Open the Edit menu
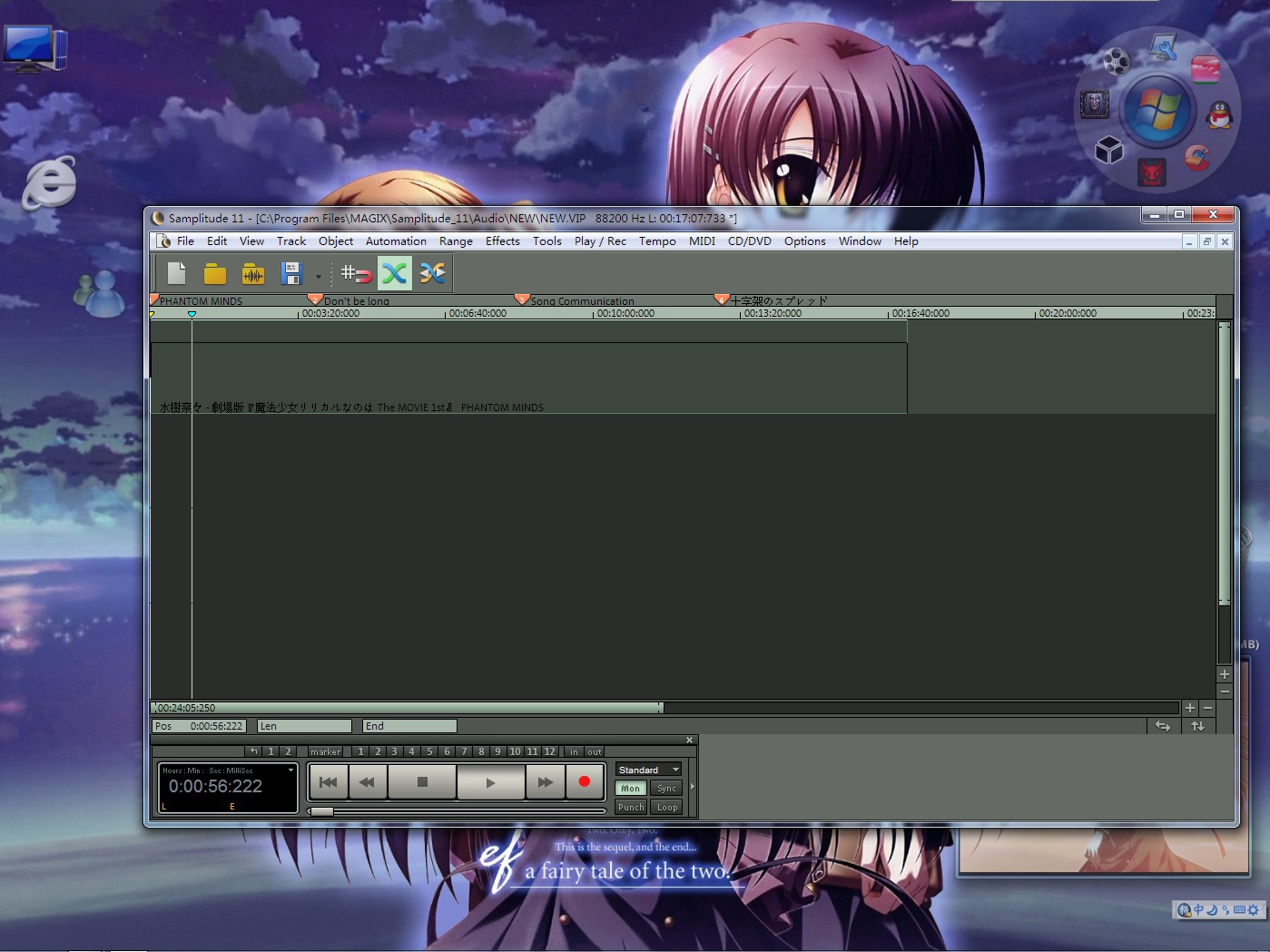1270x952 pixels. (217, 241)
